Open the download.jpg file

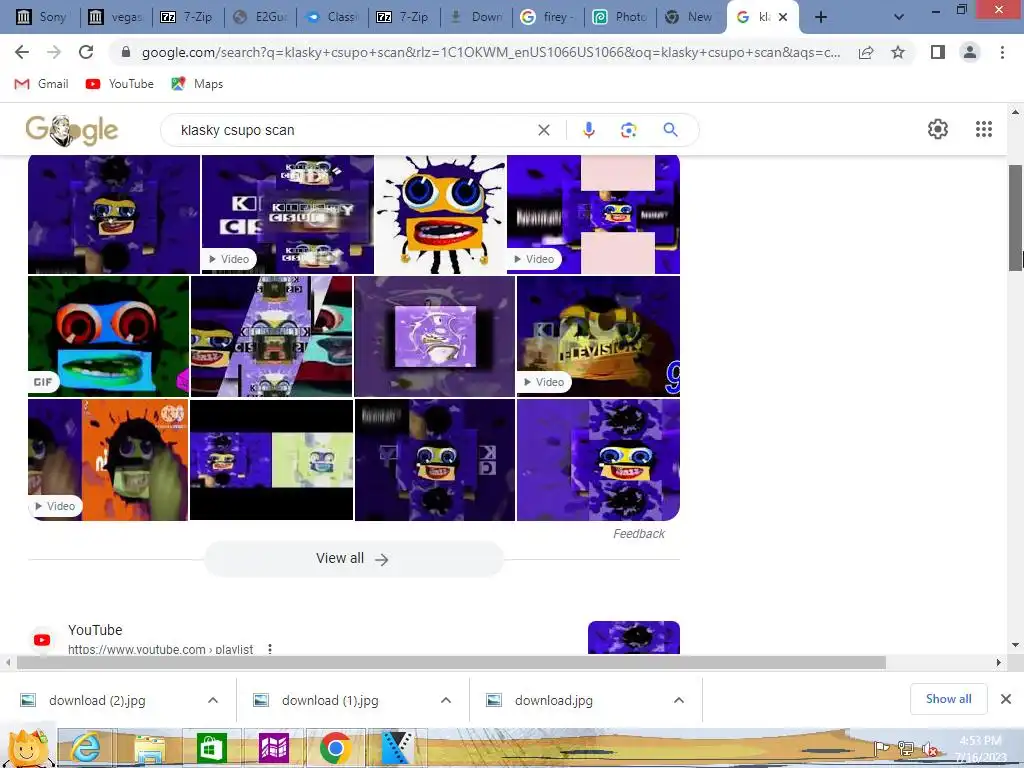[554, 701]
